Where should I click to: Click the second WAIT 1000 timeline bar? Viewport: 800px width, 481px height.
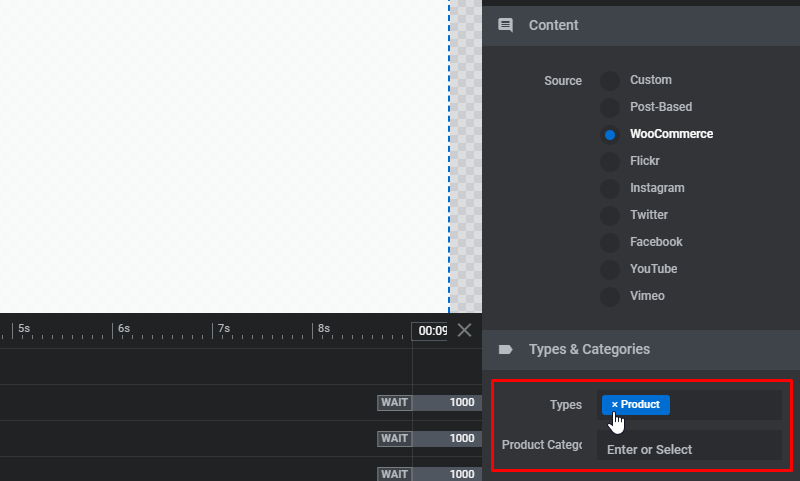point(430,439)
